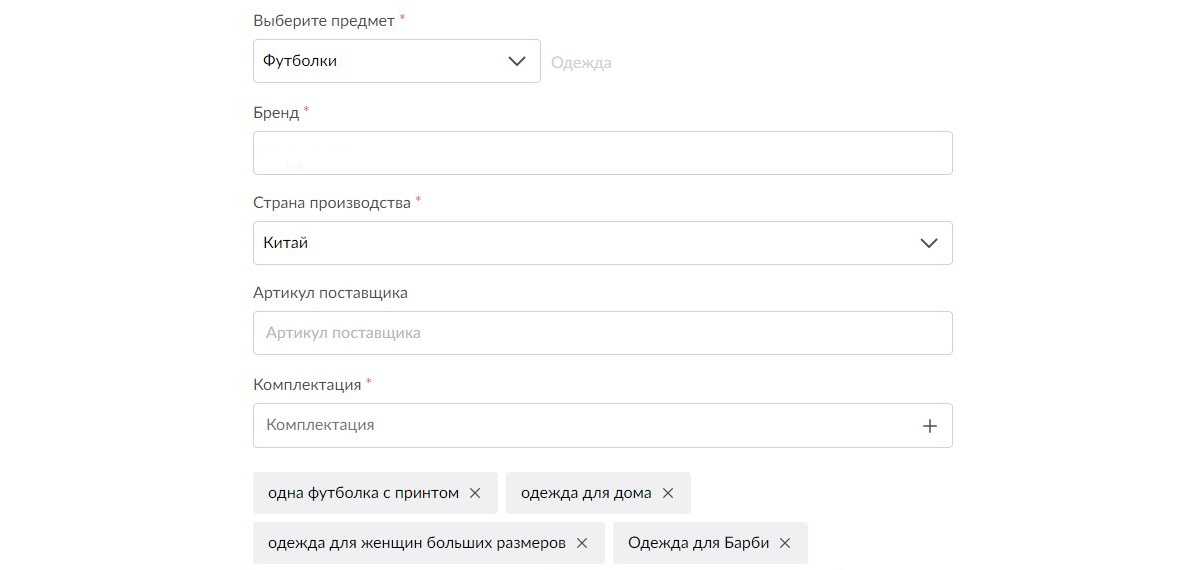Click the 'Китай' selected value text

[x=285, y=243]
